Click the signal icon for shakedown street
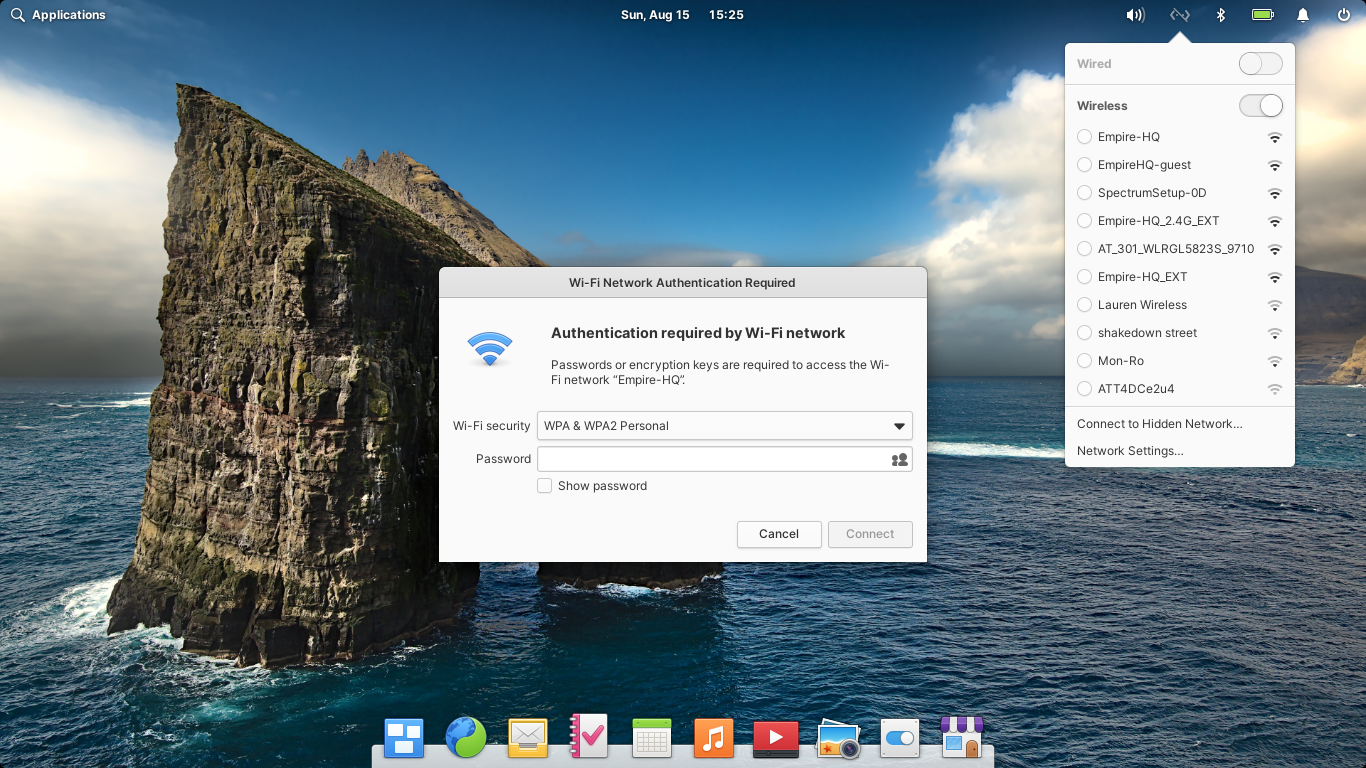Screen dimensions: 1366x768 pyautogui.click(x=1274, y=333)
